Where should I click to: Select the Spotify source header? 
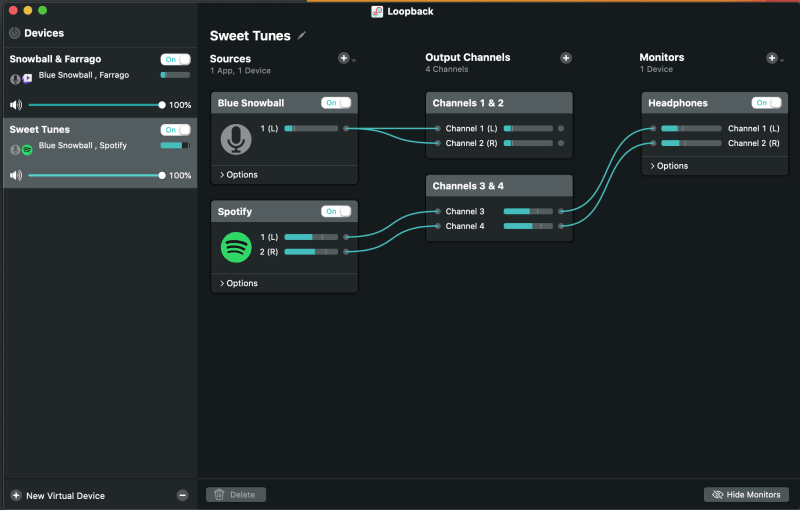coord(284,211)
